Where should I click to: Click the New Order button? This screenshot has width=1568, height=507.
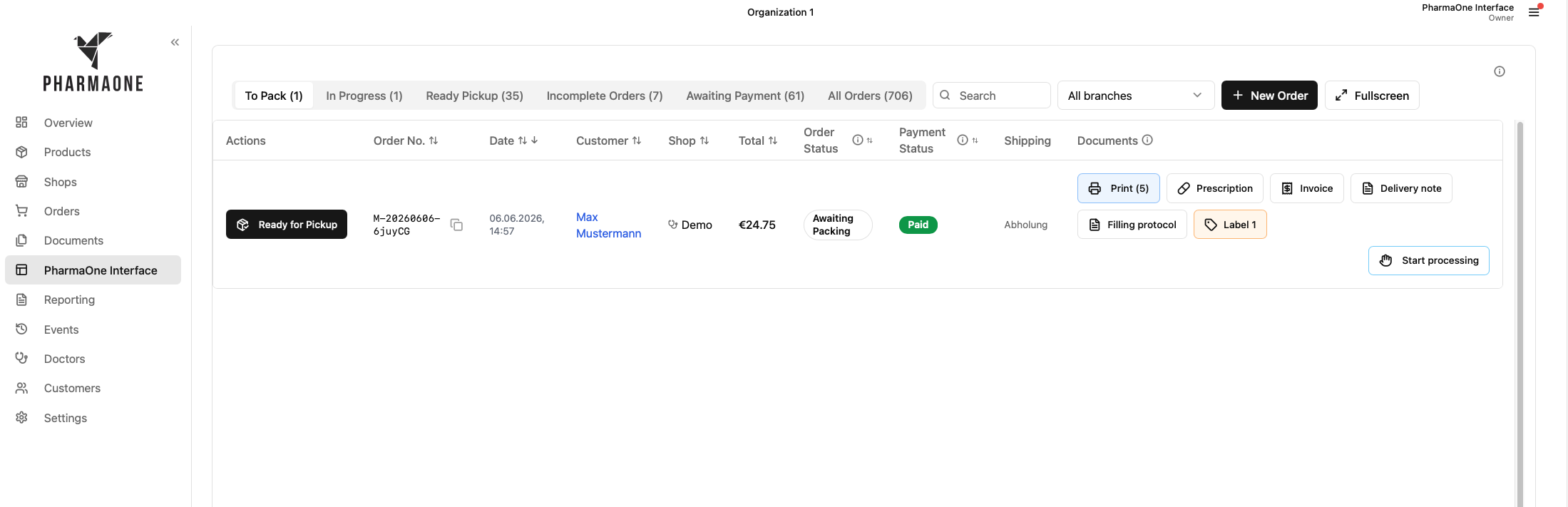(x=1269, y=96)
